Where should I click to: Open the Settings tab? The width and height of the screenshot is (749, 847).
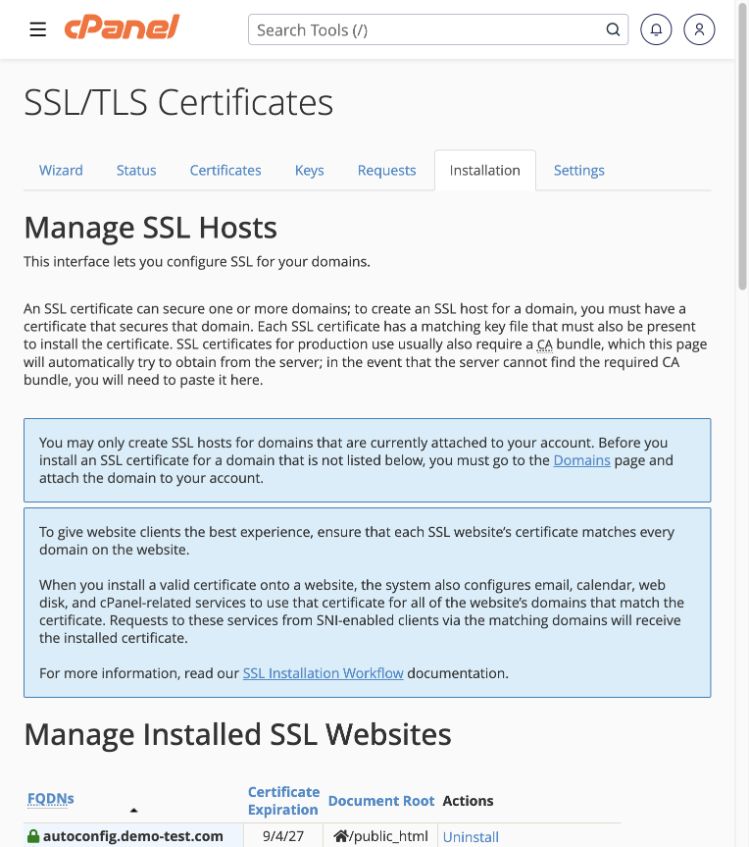tap(579, 170)
